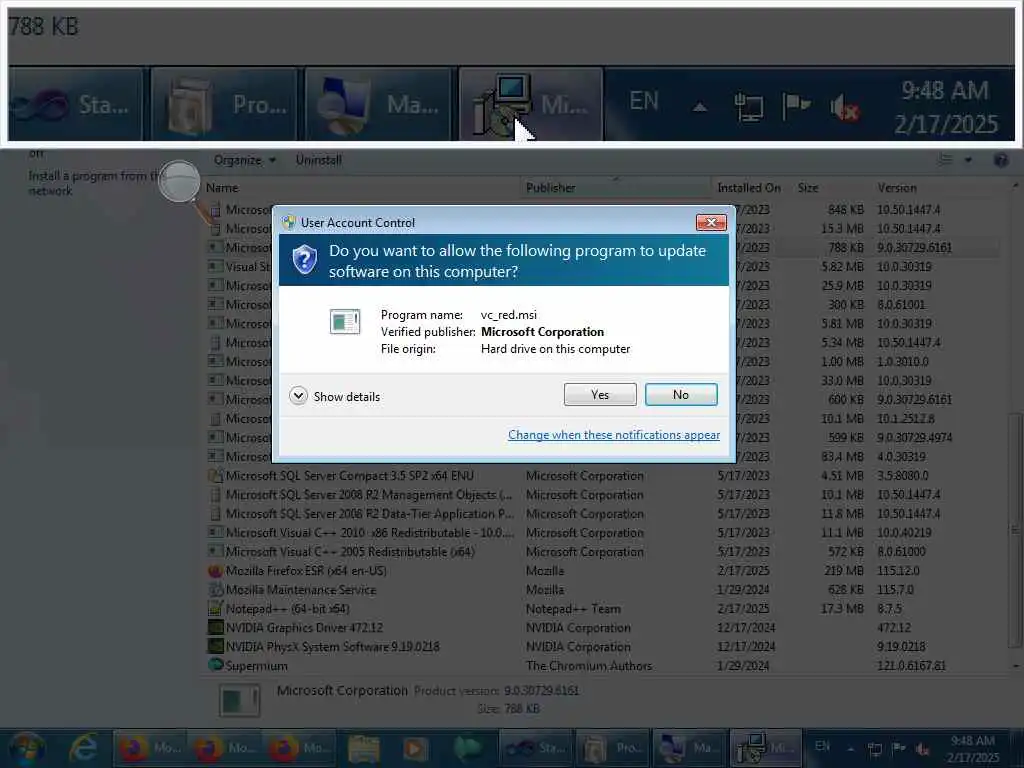Open Windows Explorer folder taskbar icon
This screenshot has width=1024, height=768.
coord(363,749)
